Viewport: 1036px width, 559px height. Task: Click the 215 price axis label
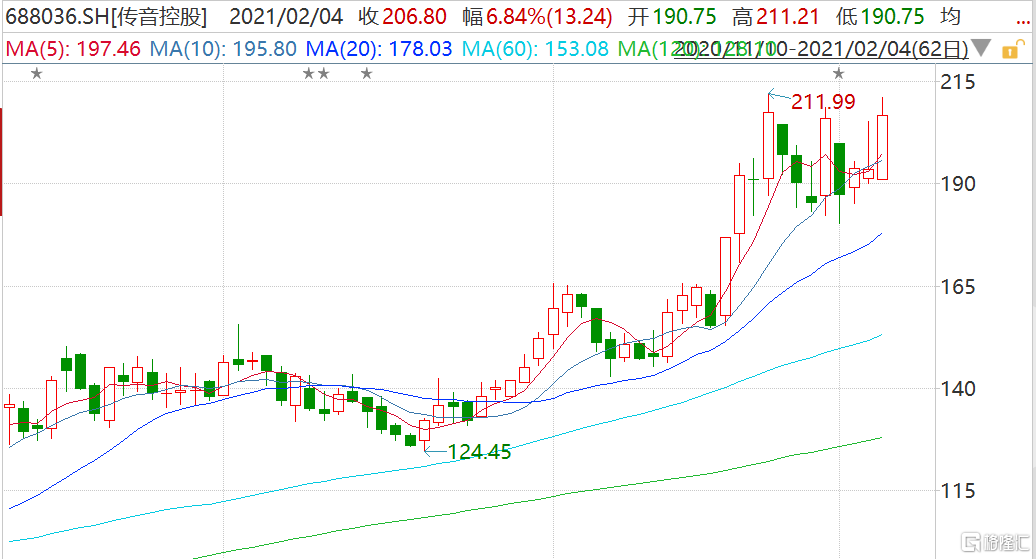958,82
